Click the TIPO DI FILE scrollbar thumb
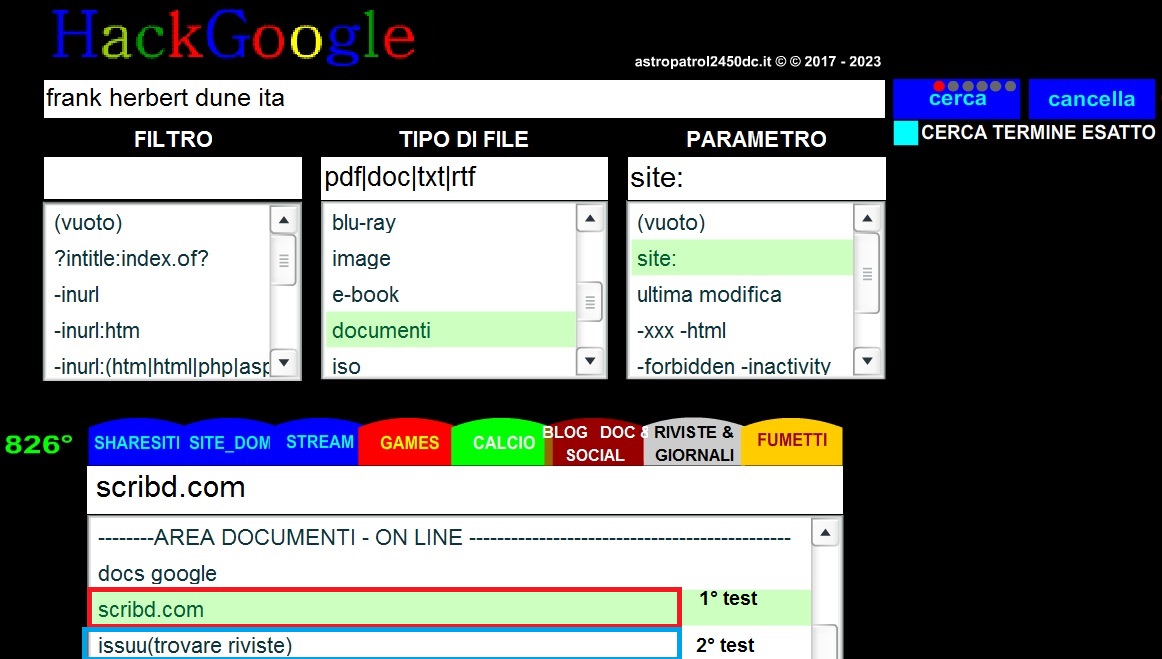The width and height of the screenshot is (1162, 659). point(590,302)
